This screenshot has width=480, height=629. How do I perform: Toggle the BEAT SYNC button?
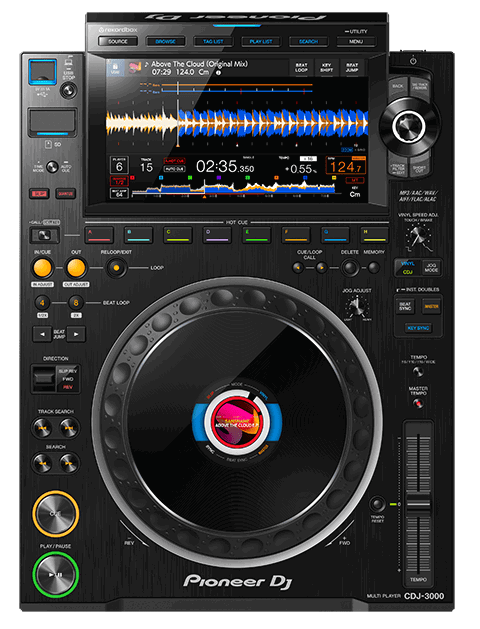(x=405, y=306)
